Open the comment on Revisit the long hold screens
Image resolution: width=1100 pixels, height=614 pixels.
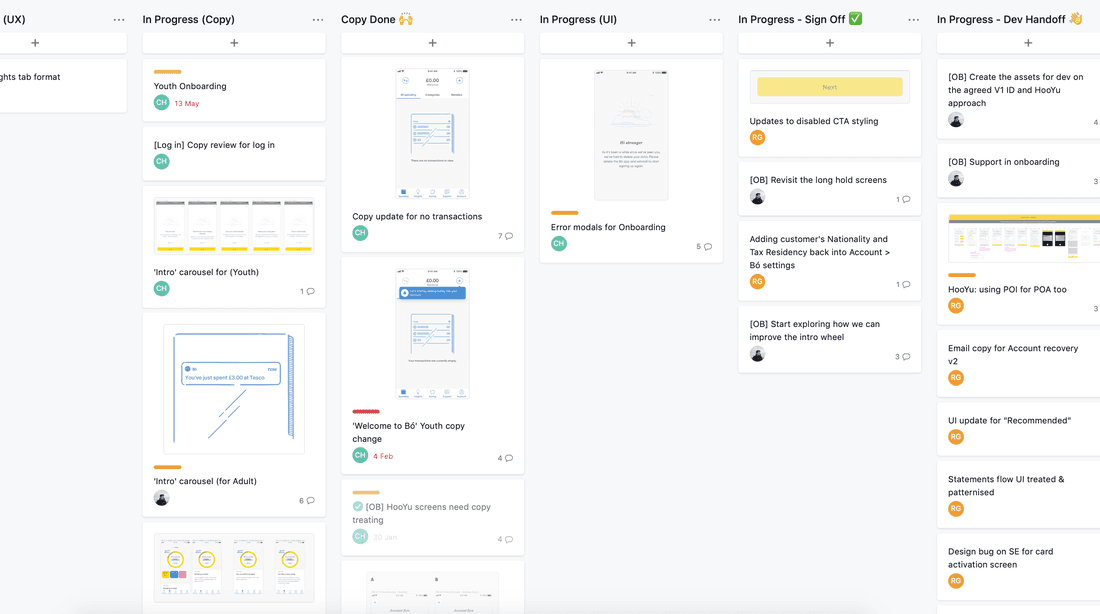coord(903,199)
